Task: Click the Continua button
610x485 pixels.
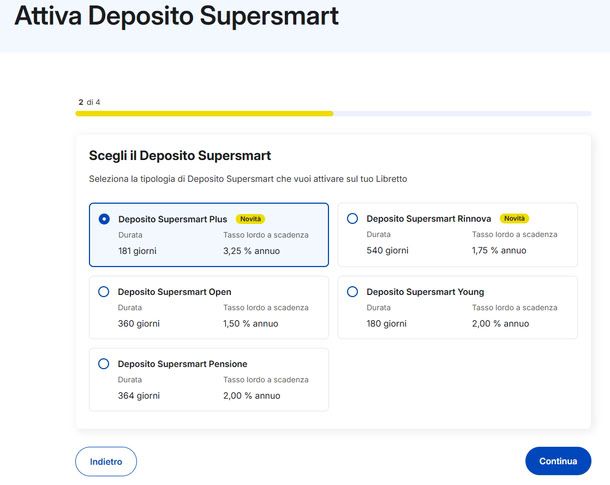Action: (x=558, y=461)
